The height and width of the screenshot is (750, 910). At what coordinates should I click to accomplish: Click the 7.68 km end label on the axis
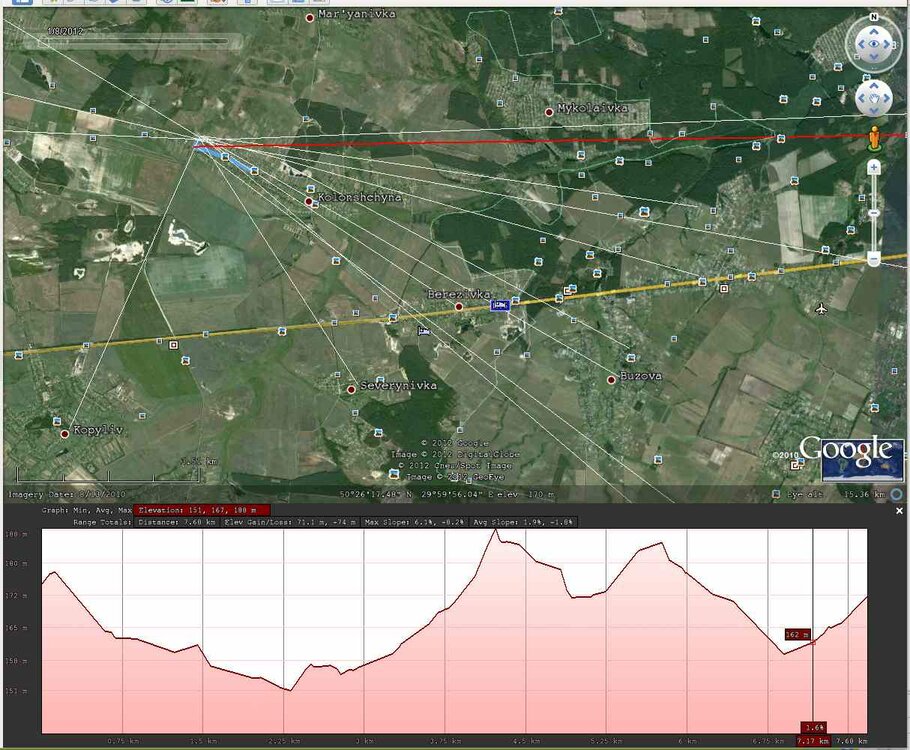pyautogui.click(x=851, y=741)
